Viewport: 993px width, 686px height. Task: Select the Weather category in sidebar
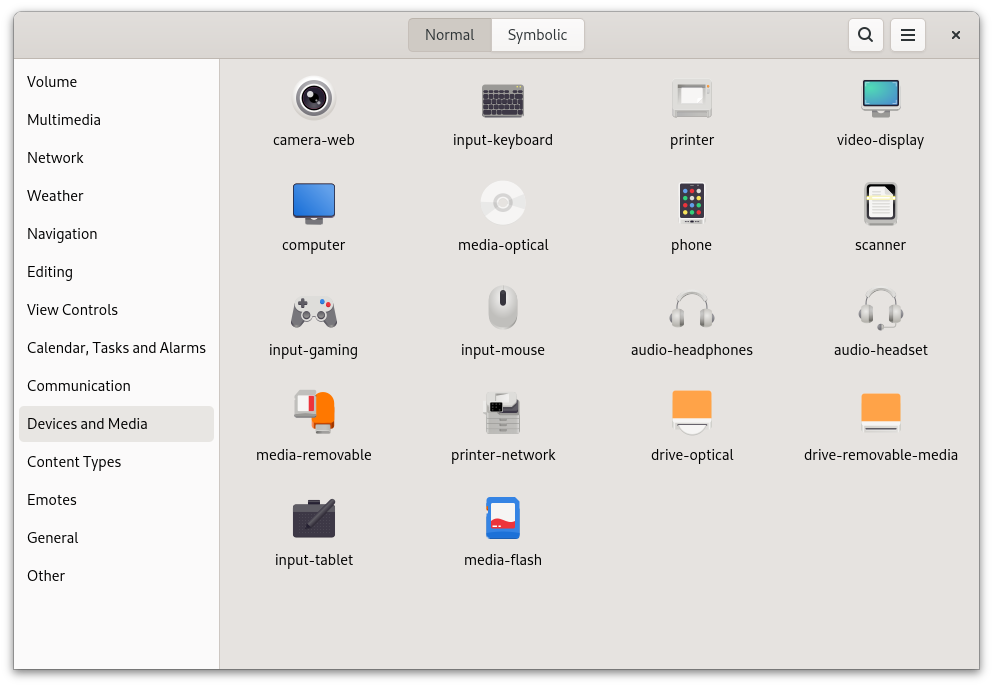coord(55,196)
